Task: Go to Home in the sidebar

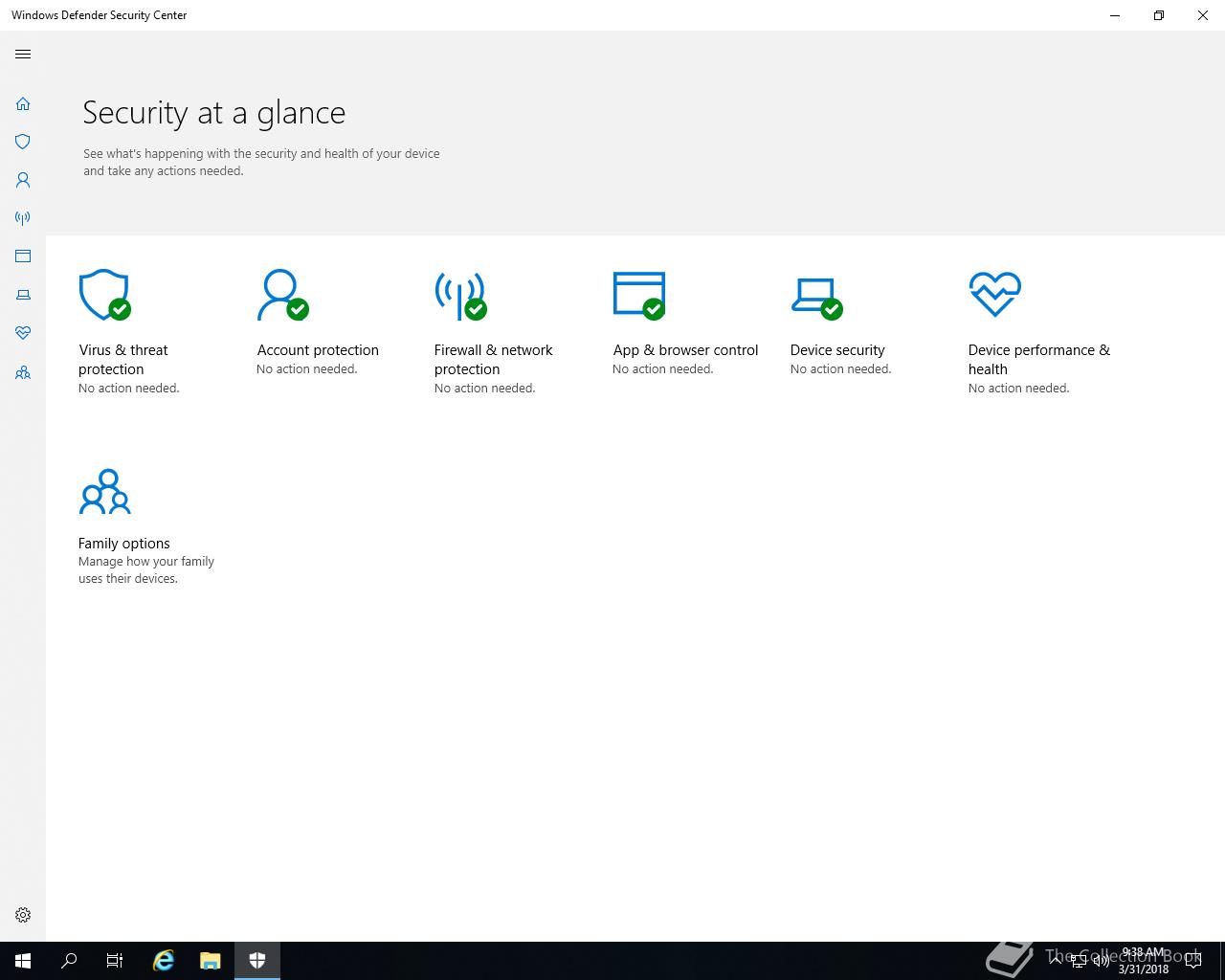Action: (23, 103)
